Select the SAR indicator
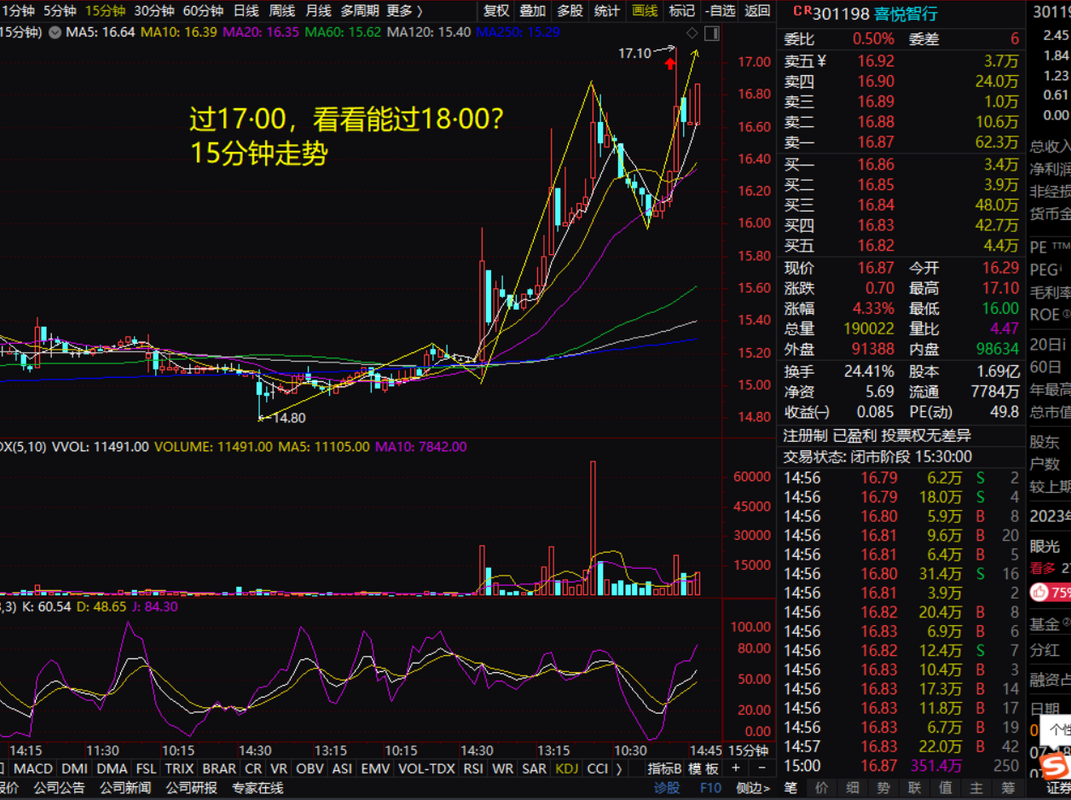 pos(534,769)
